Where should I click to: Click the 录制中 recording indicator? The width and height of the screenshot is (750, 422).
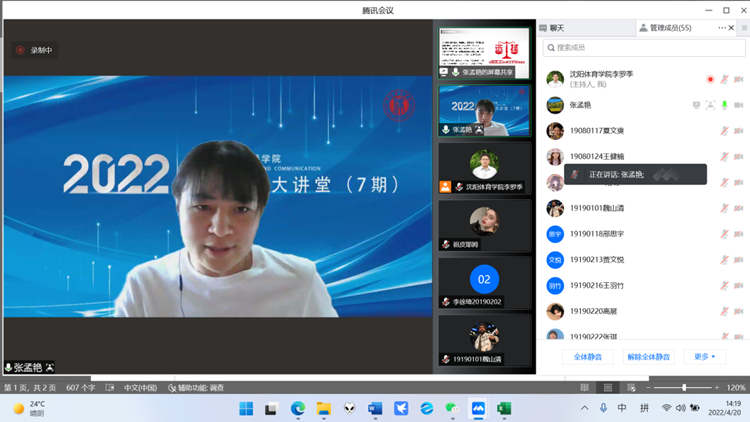tap(34, 50)
